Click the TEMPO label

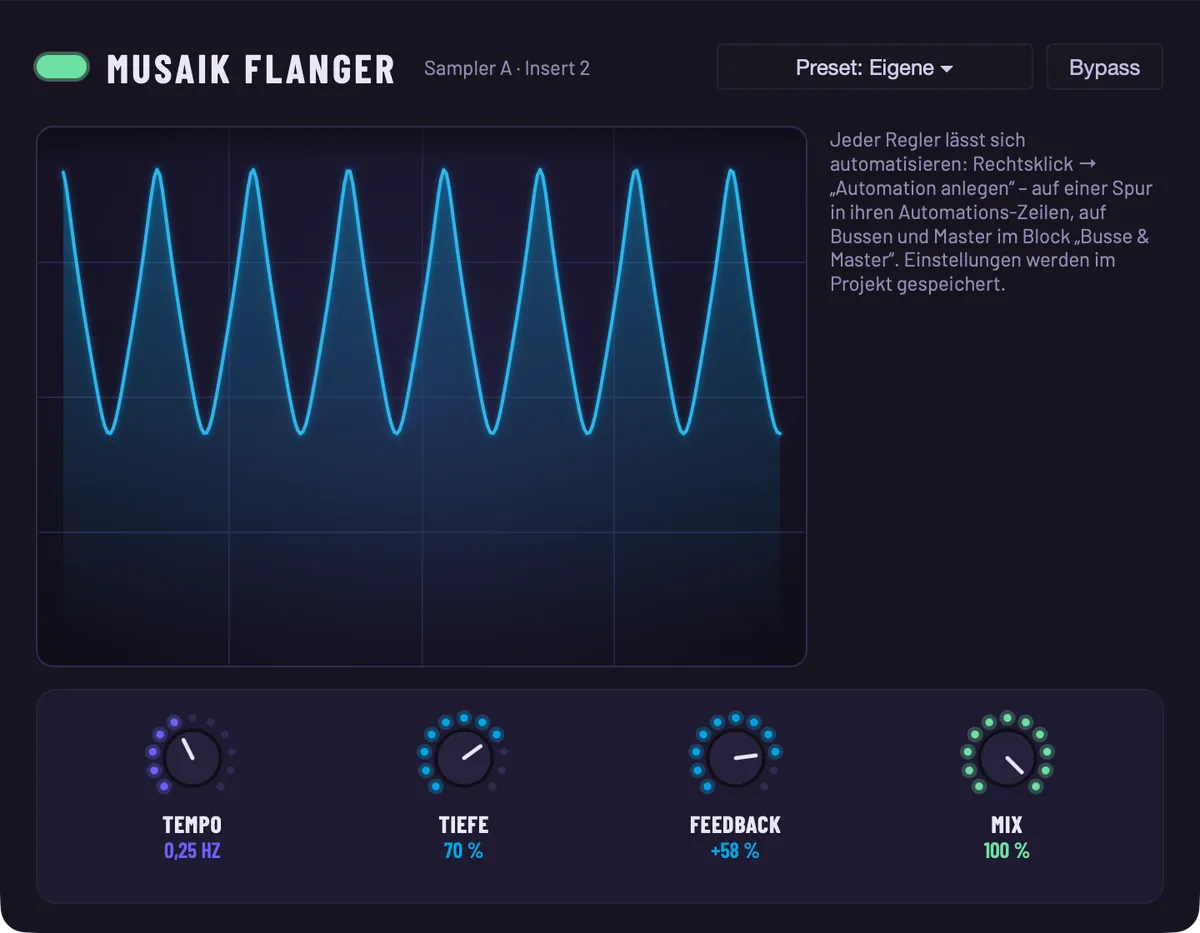click(192, 825)
